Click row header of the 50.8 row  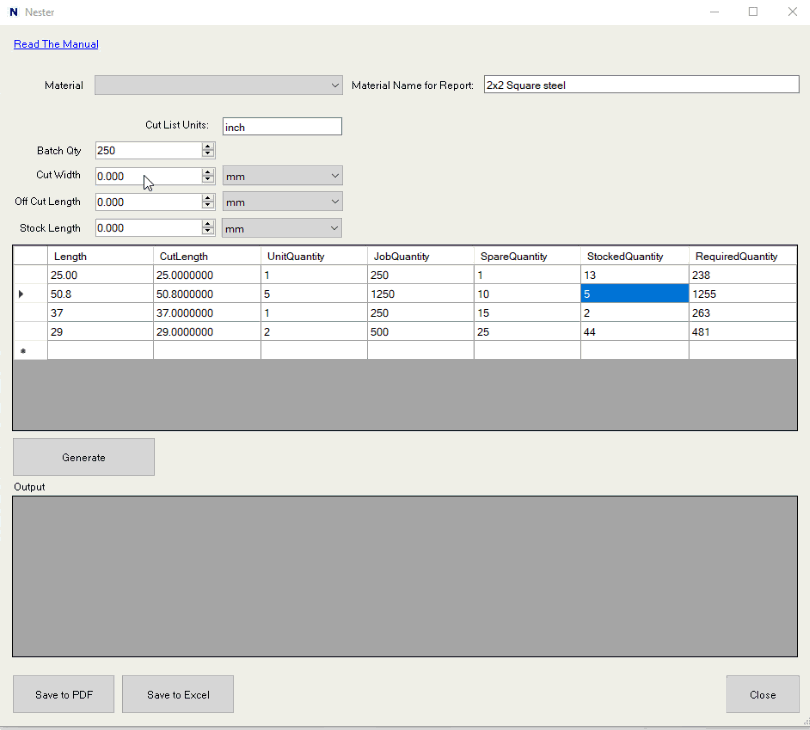tap(30, 294)
